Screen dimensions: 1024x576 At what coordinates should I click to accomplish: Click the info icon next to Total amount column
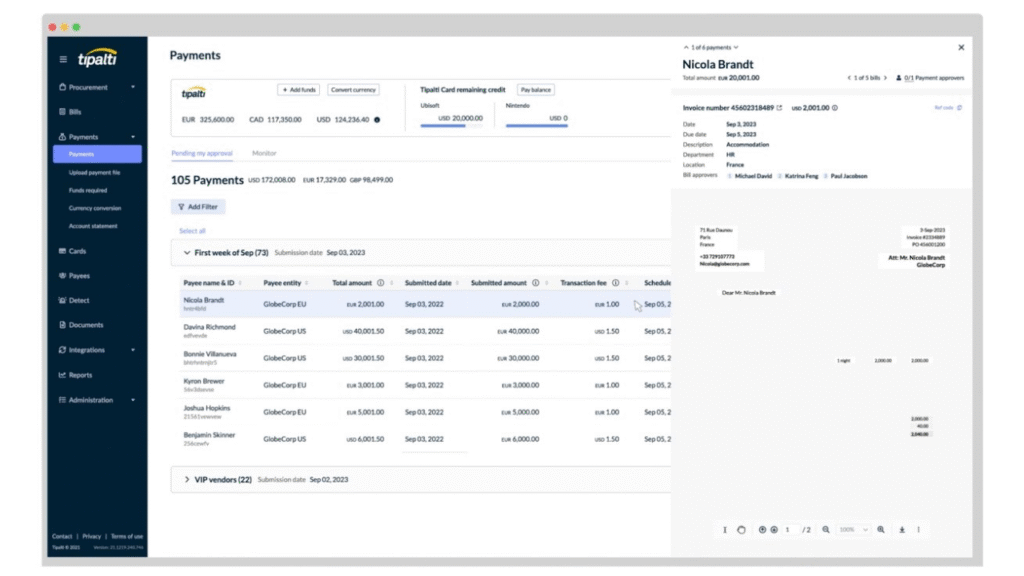[x=381, y=283]
